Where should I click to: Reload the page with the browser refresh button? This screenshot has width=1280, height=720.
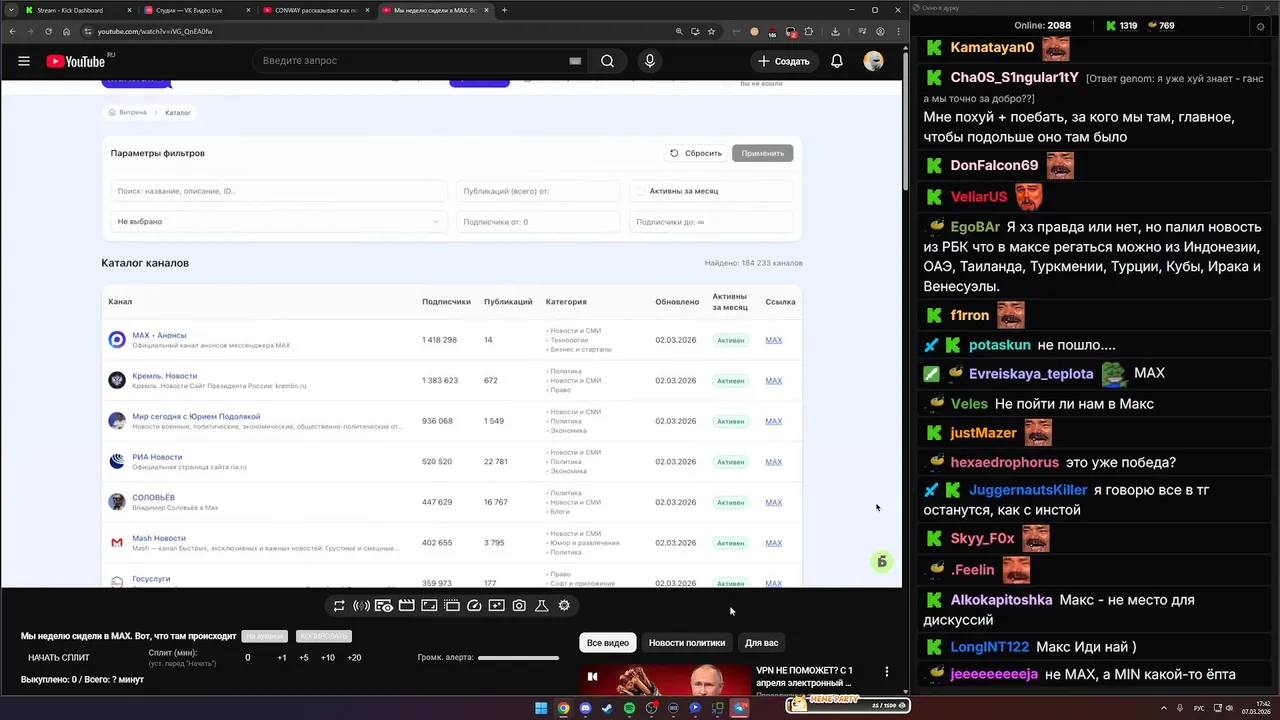[48, 31]
